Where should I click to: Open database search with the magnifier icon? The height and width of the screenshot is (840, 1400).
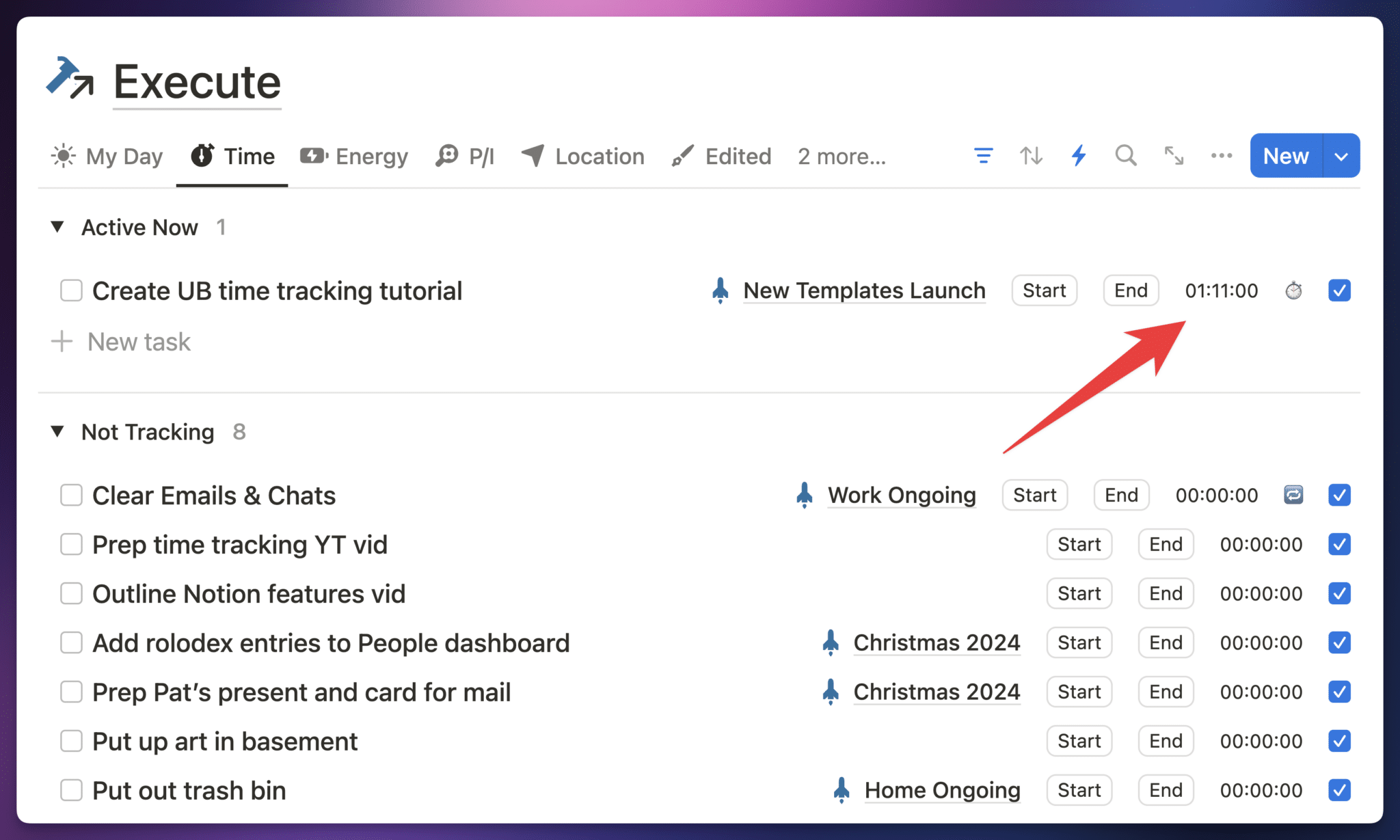click(1125, 156)
